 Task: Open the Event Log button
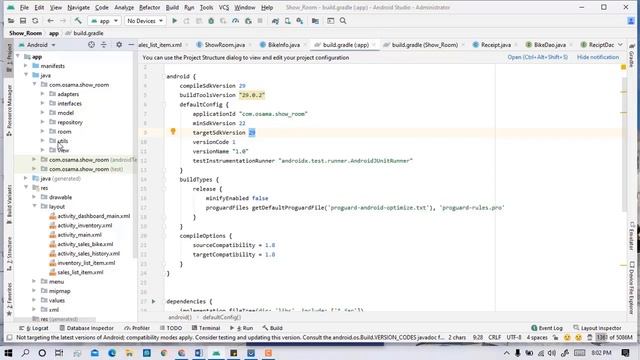[547, 328]
